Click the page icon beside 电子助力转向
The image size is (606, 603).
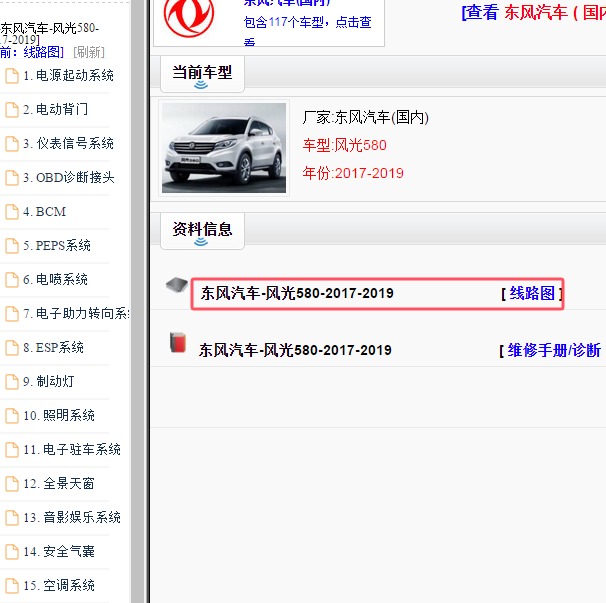[x=12, y=313]
